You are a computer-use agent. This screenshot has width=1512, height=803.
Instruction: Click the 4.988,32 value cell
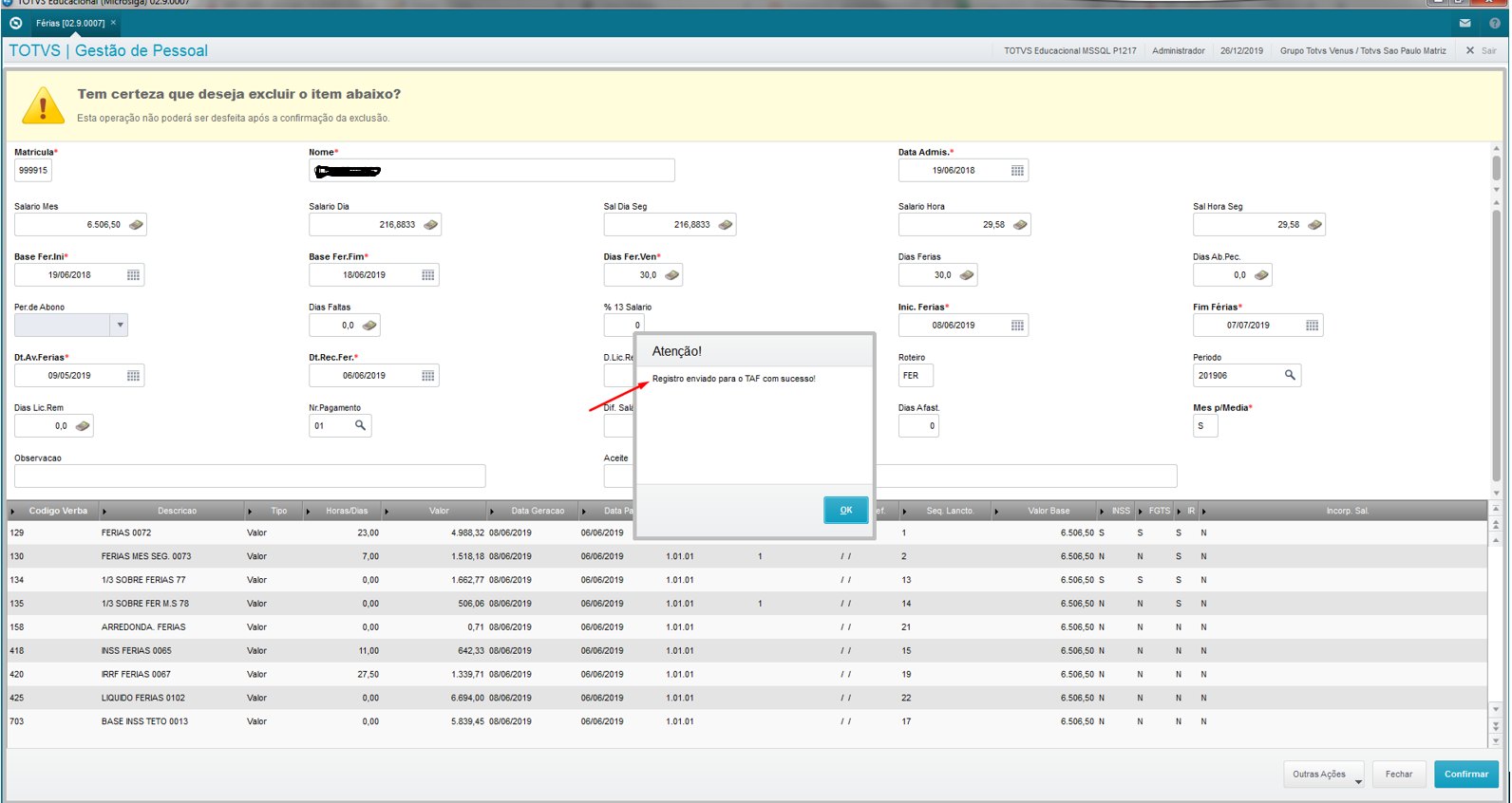[467, 532]
